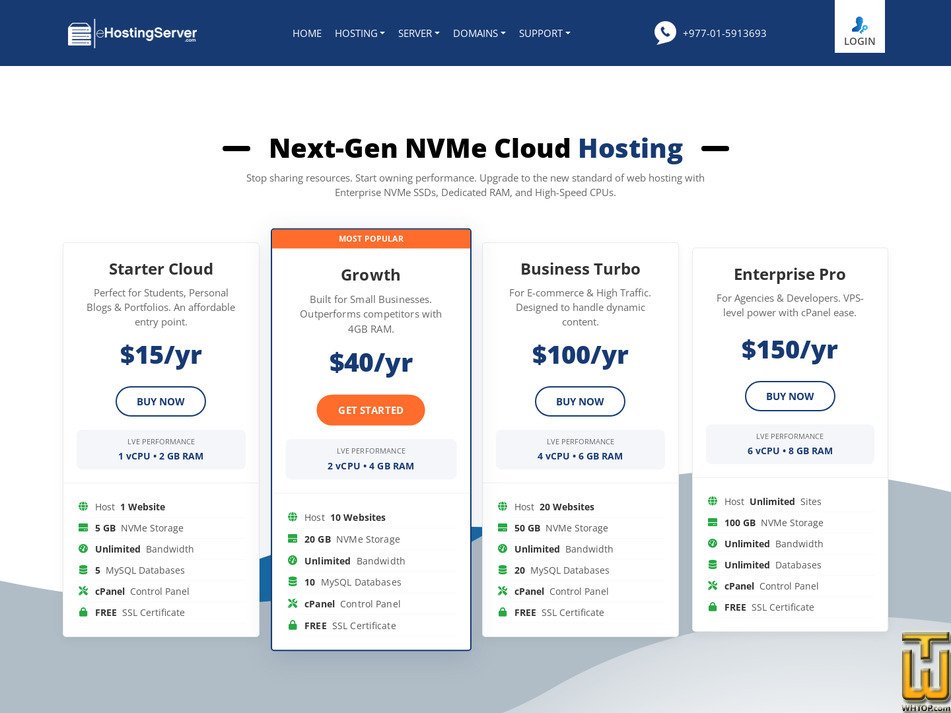The width and height of the screenshot is (951, 713).
Task: Click the FREE SSL lock icon on Enterprise Pro
Action: coord(714,606)
